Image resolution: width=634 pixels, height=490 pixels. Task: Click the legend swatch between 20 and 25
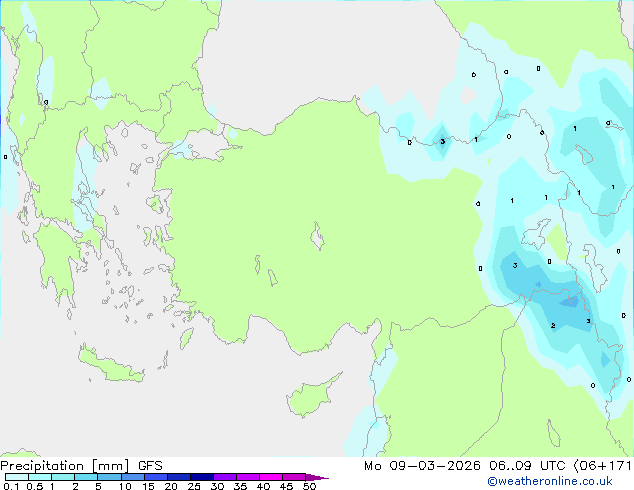pyautogui.click(x=179, y=477)
